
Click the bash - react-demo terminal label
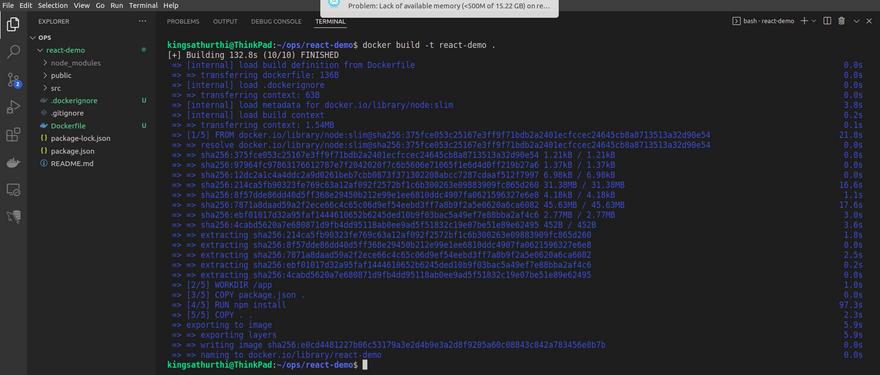763,21
